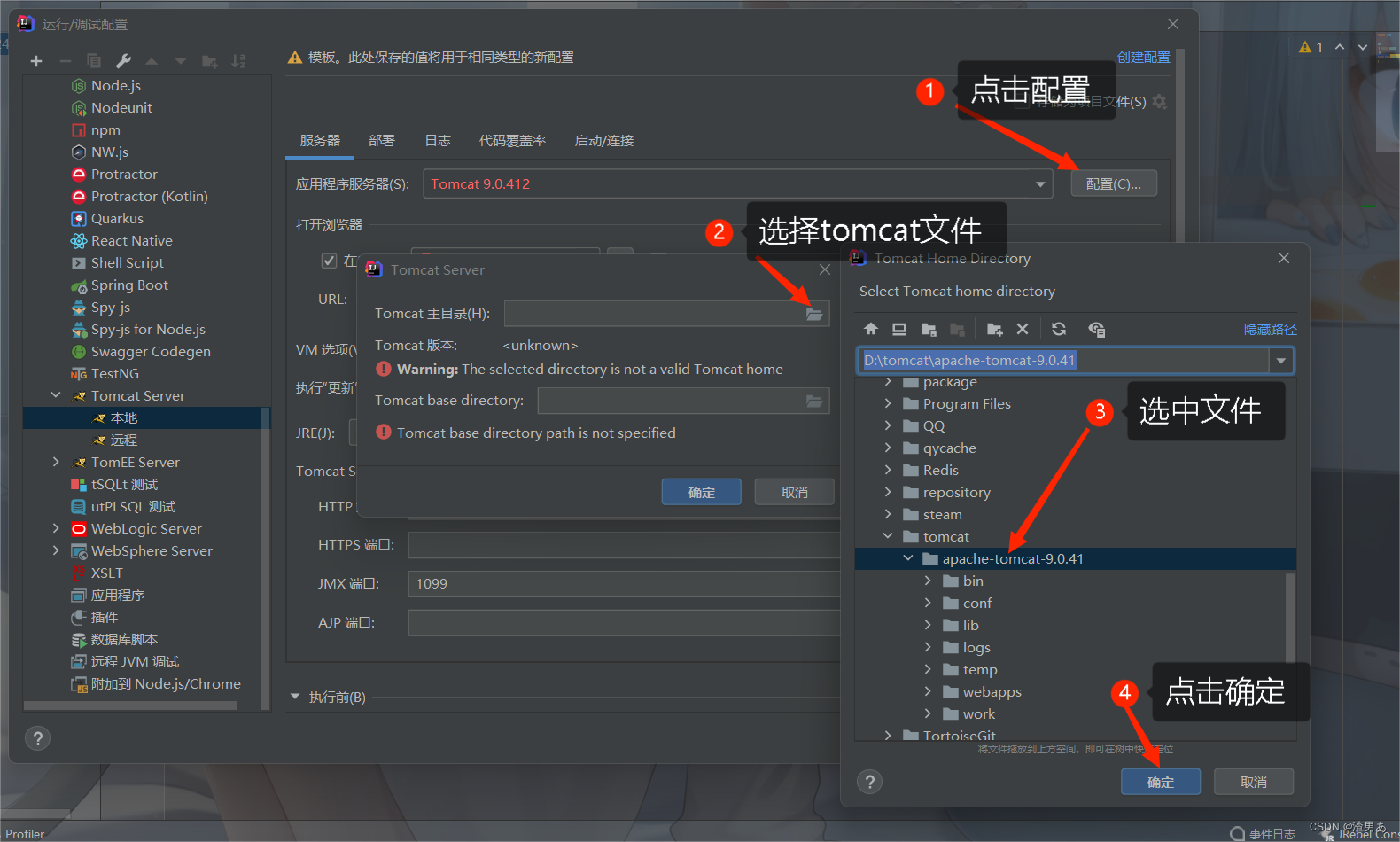
Task: Switch to the 服务器 tab
Action: click(320, 140)
